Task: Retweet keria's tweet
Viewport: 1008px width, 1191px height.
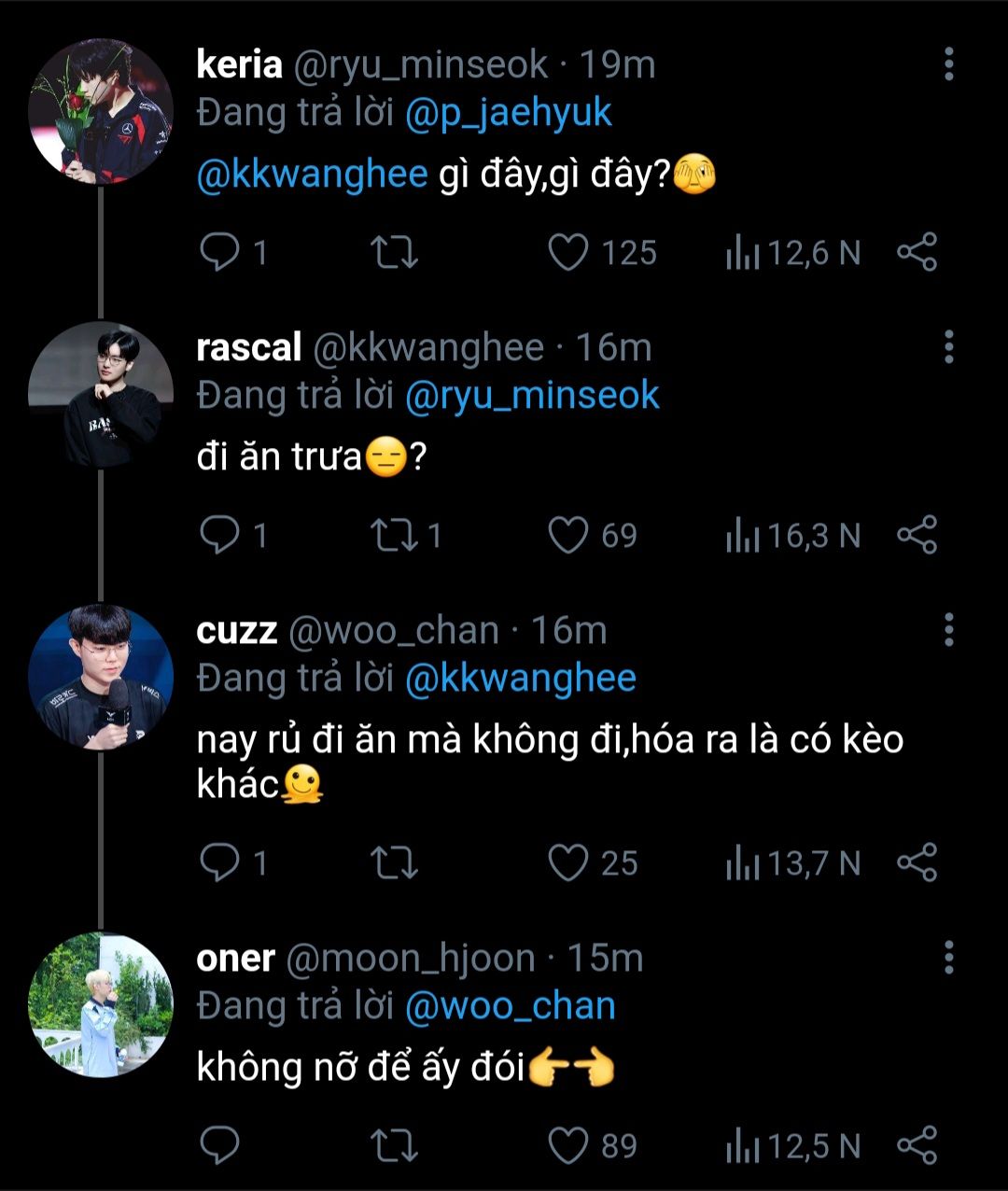Action: (x=394, y=253)
